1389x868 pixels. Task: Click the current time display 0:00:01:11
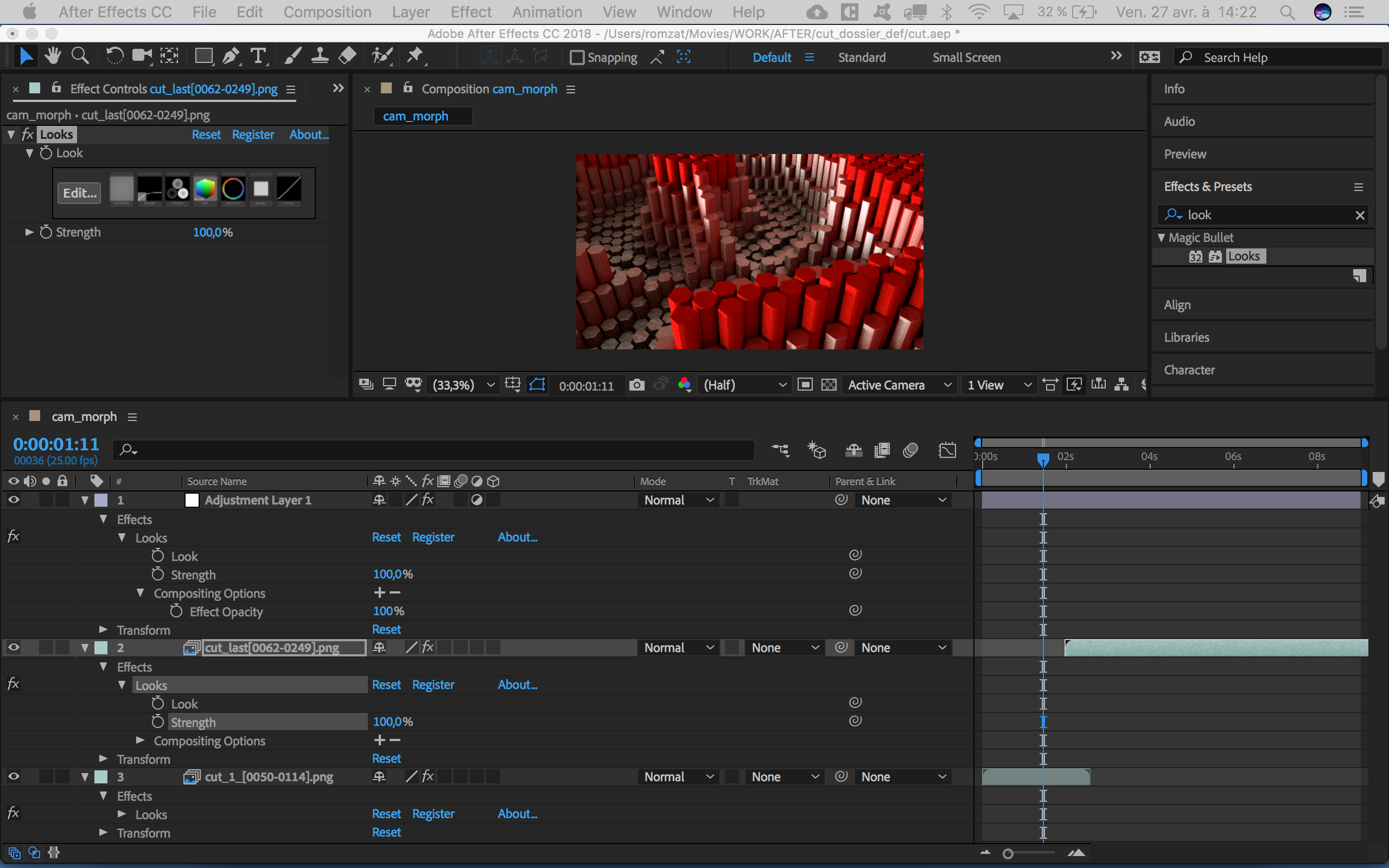[x=55, y=443]
